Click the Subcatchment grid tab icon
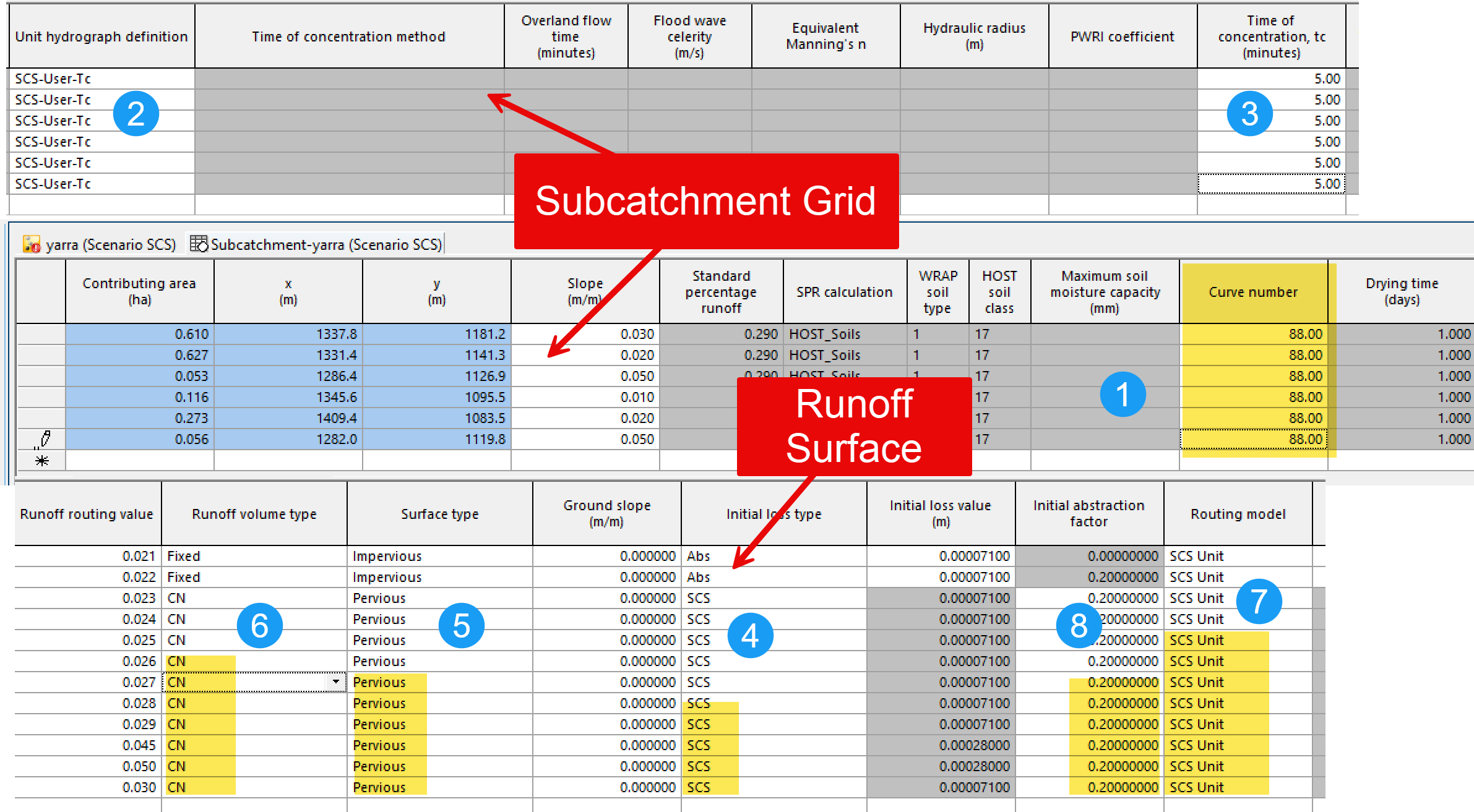 [x=199, y=244]
